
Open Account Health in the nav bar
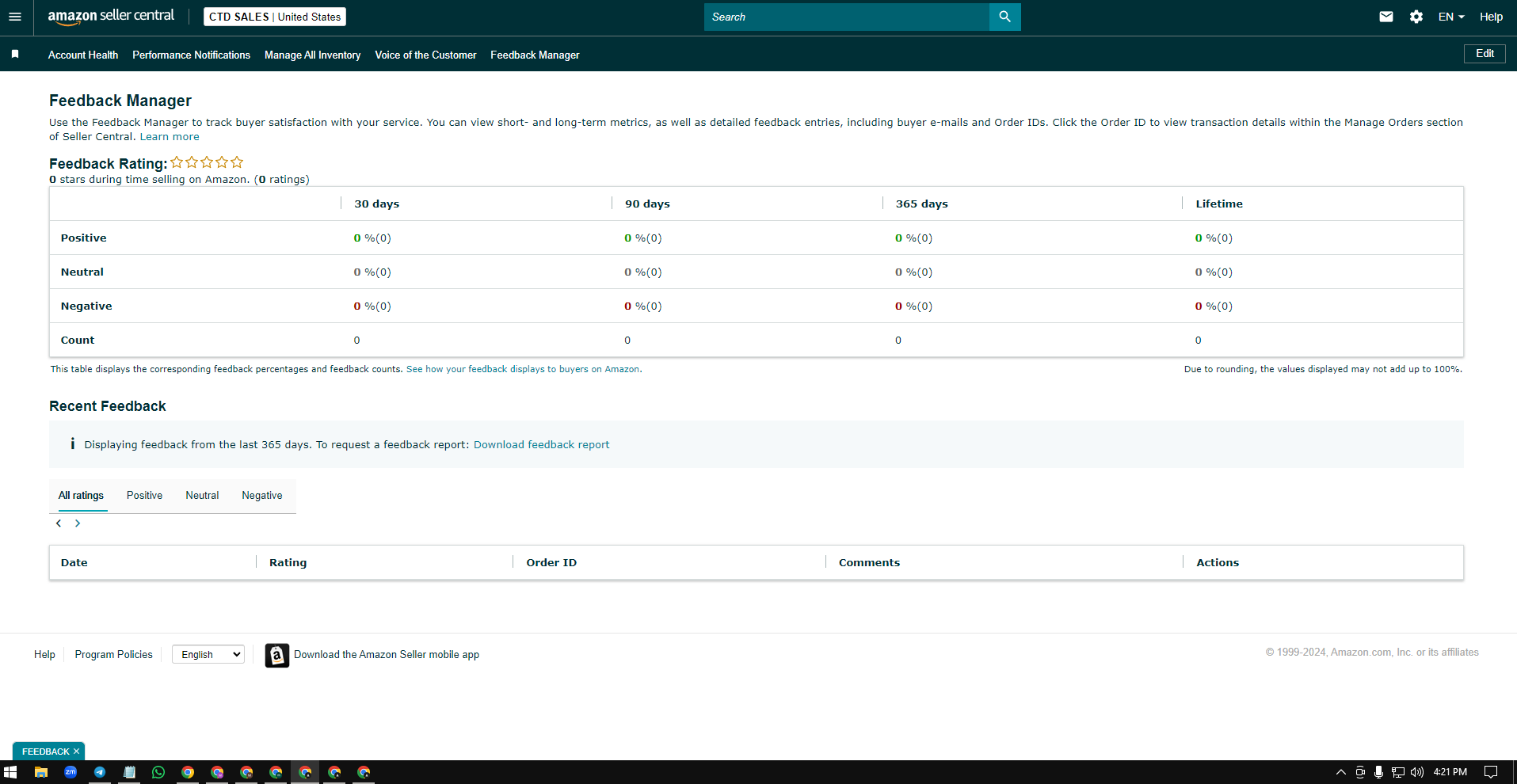(83, 55)
